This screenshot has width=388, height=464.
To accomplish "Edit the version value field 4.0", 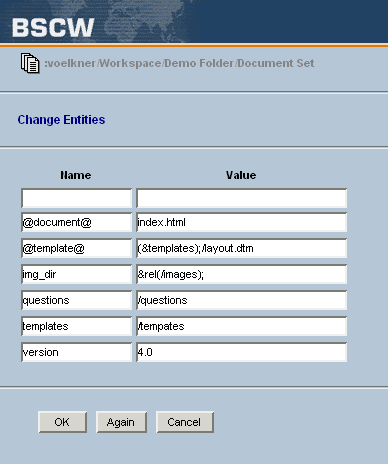I will (242, 352).
